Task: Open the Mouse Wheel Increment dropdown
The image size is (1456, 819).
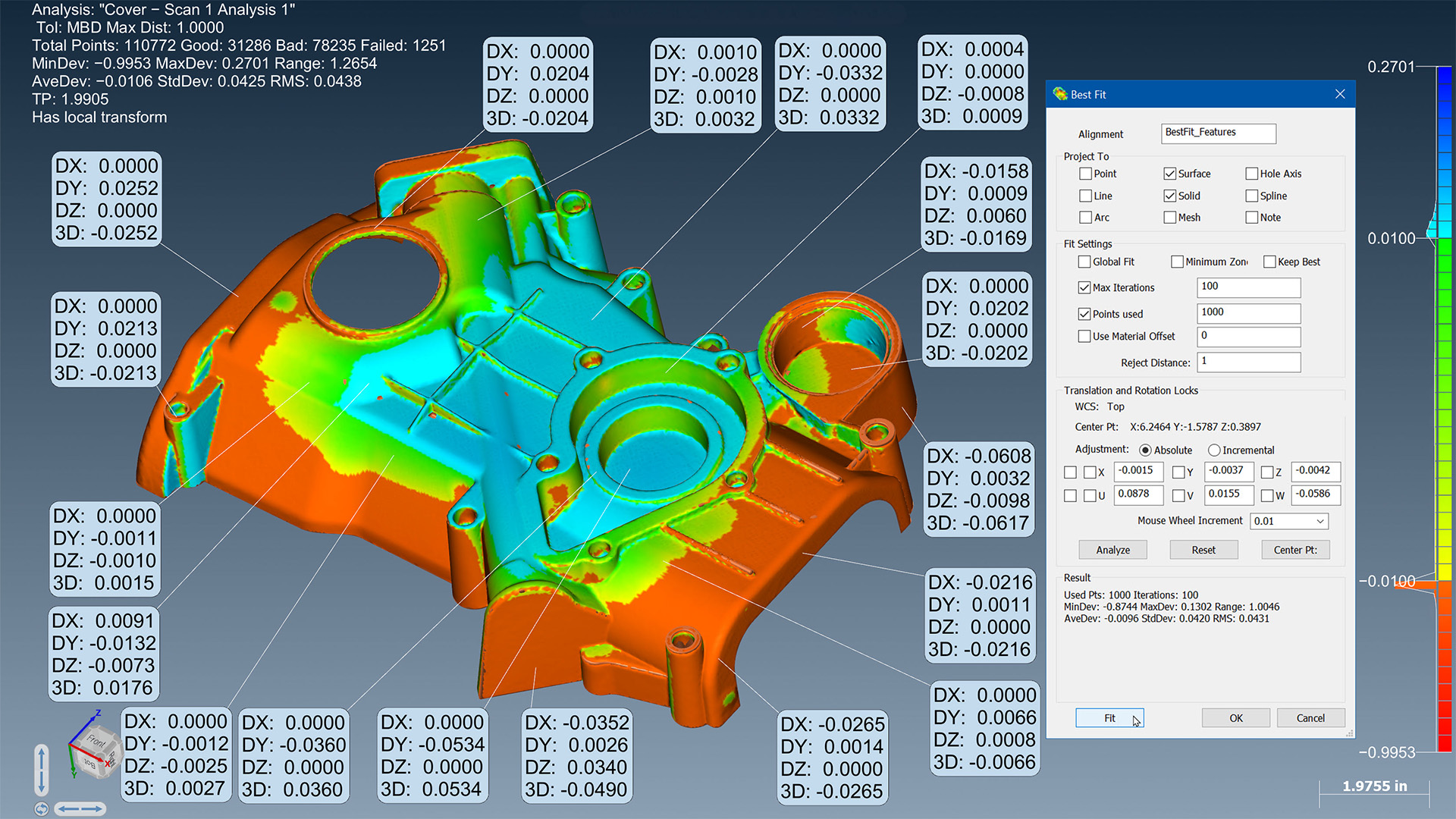Action: click(x=1320, y=521)
